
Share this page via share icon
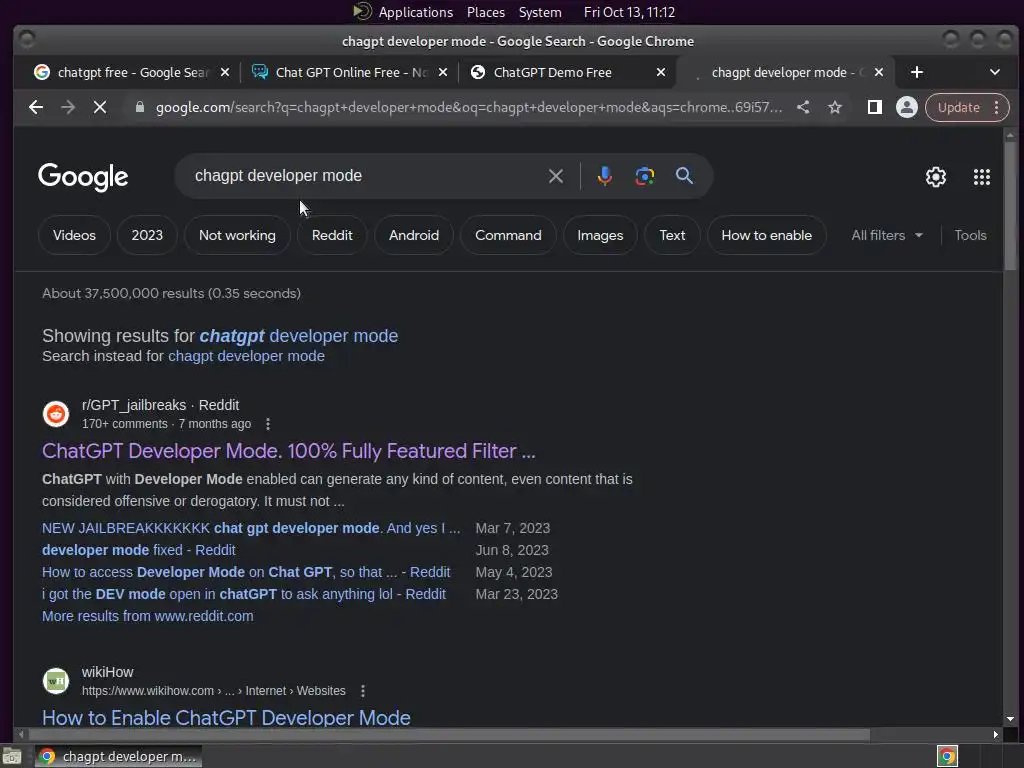pyautogui.click(x=803, y=107)
